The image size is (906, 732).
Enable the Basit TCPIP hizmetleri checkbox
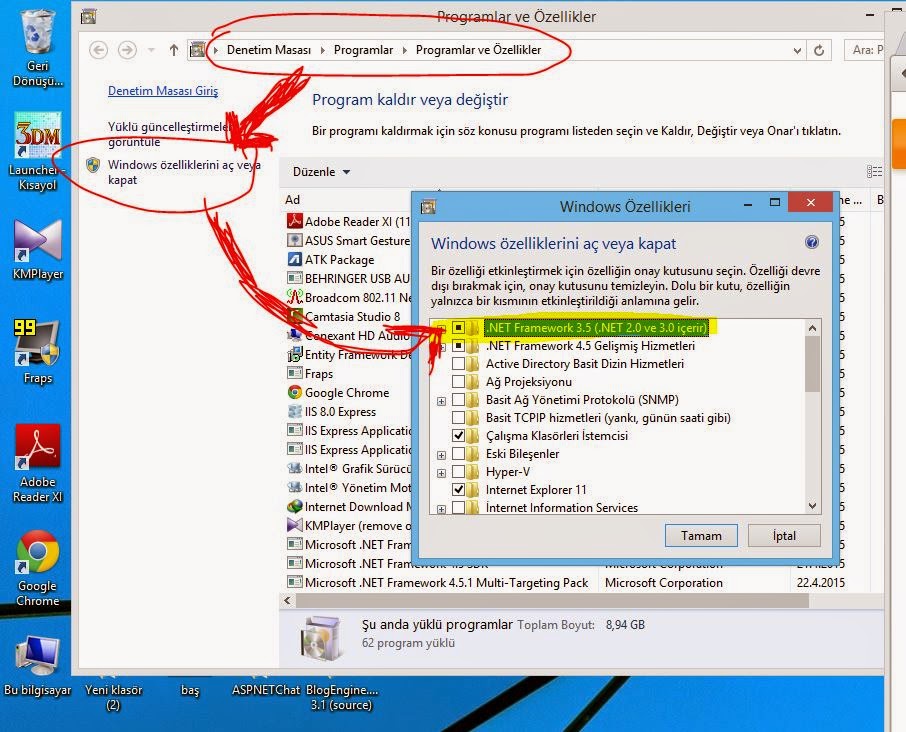458,417
